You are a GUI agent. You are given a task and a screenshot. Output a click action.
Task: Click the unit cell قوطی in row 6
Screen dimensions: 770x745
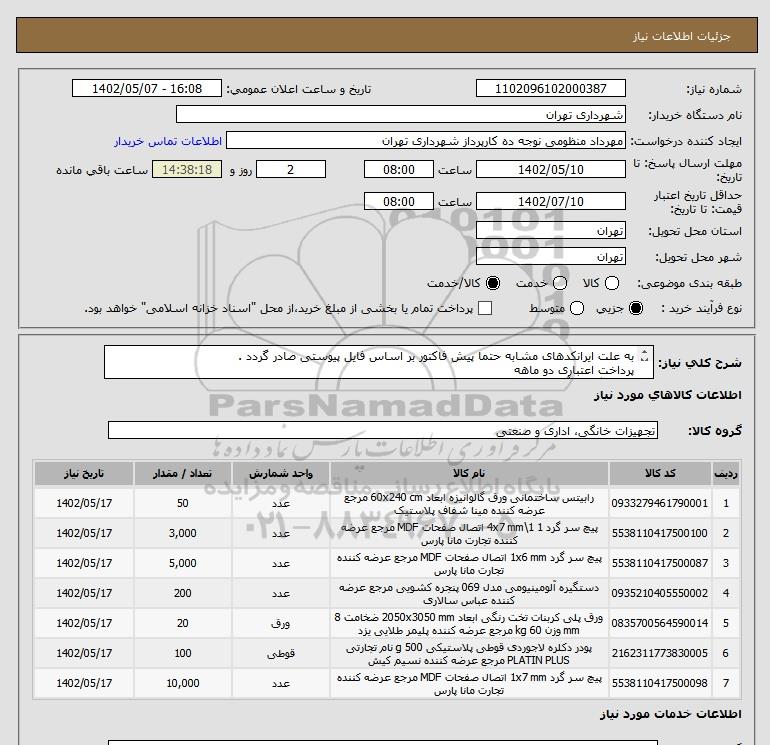281,653
